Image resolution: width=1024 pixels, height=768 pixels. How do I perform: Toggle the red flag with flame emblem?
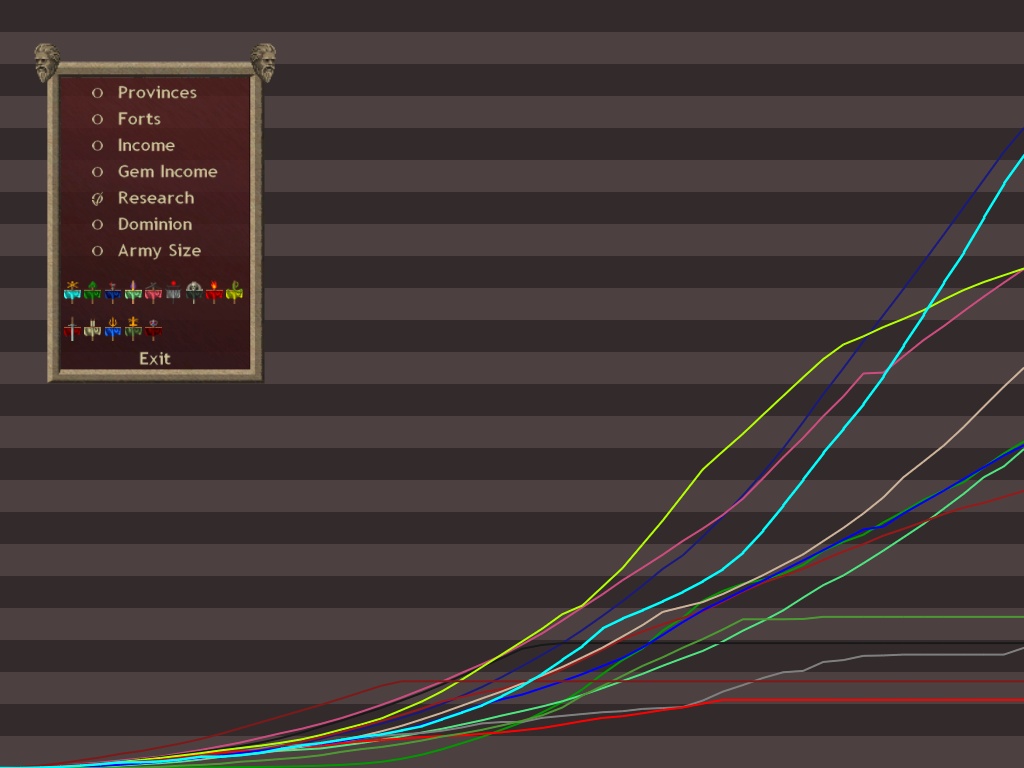pyautogui.click(x=214, y=292)
